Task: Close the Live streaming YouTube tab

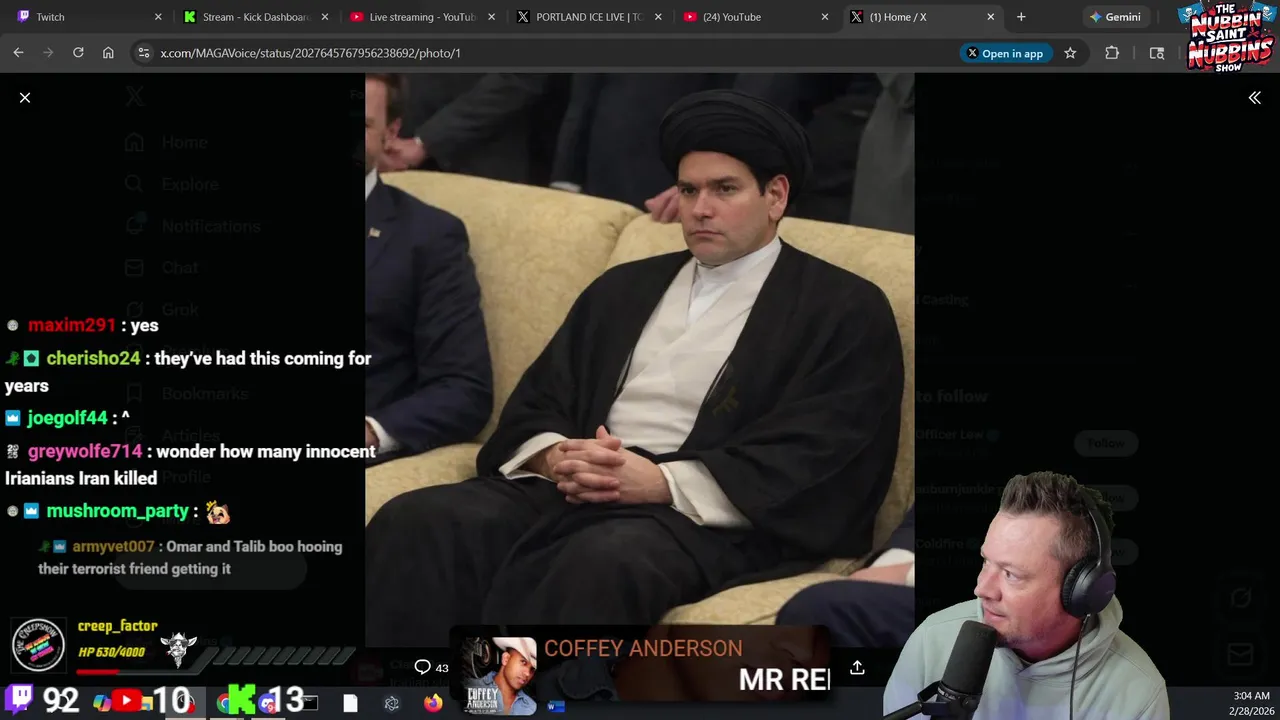Action: tap(491, 17)
